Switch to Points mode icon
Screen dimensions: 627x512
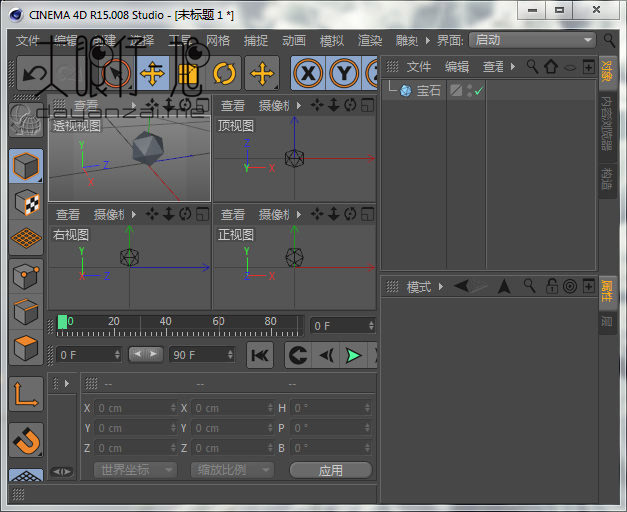point(26,276)
